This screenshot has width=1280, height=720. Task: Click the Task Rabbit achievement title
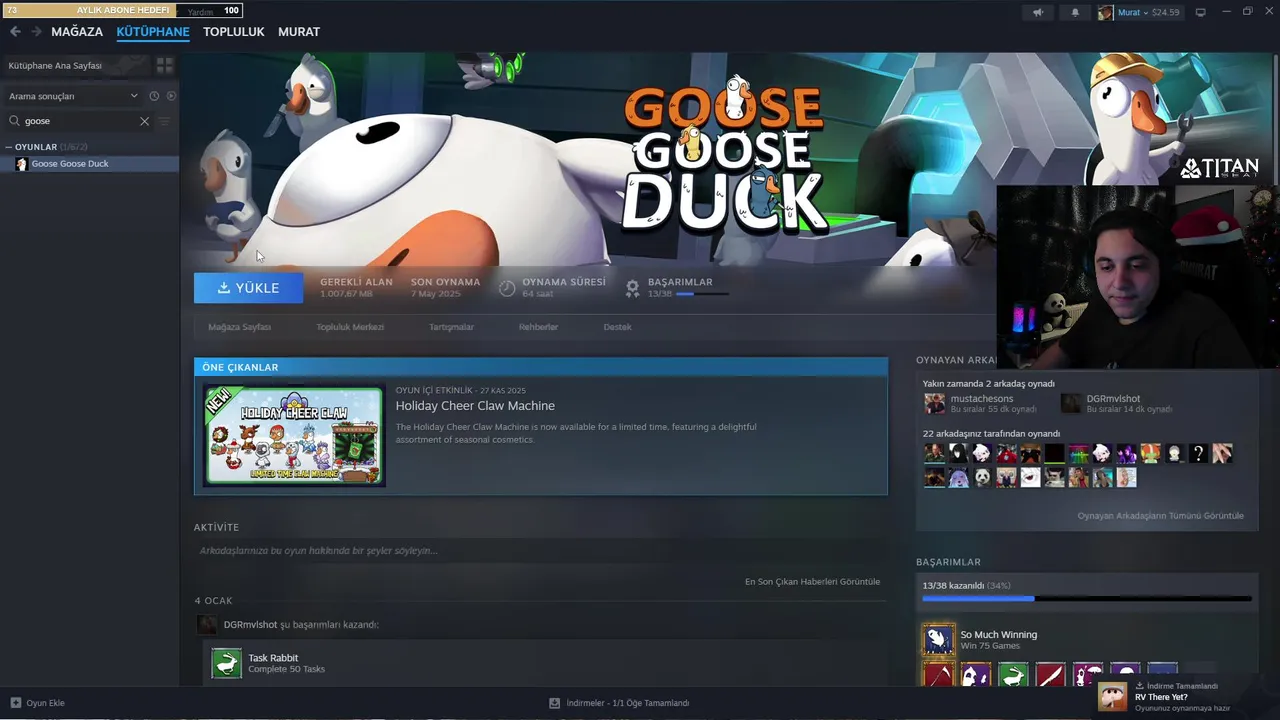[x=273, y=658]
